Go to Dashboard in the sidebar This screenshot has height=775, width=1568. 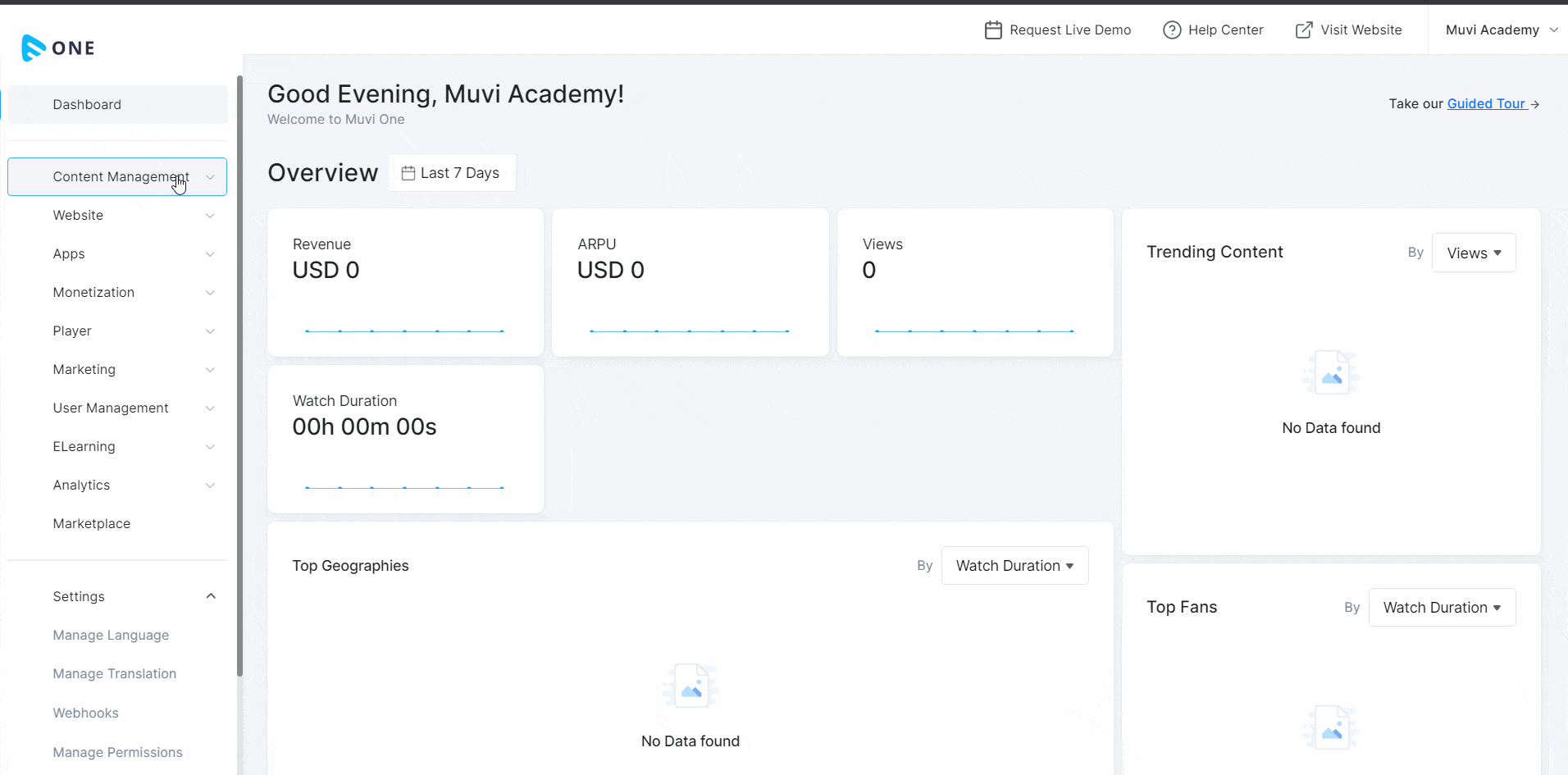point(118,105)
